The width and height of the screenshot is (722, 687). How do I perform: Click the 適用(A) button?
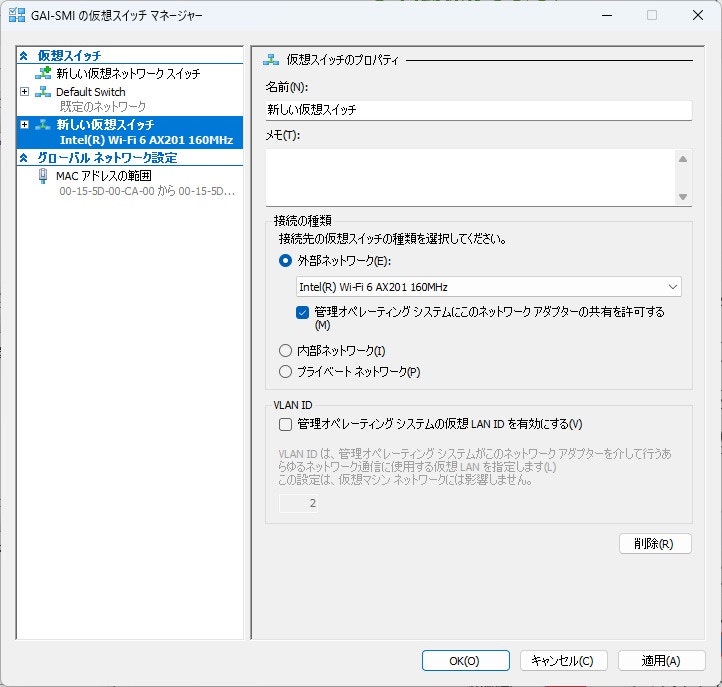661,661
